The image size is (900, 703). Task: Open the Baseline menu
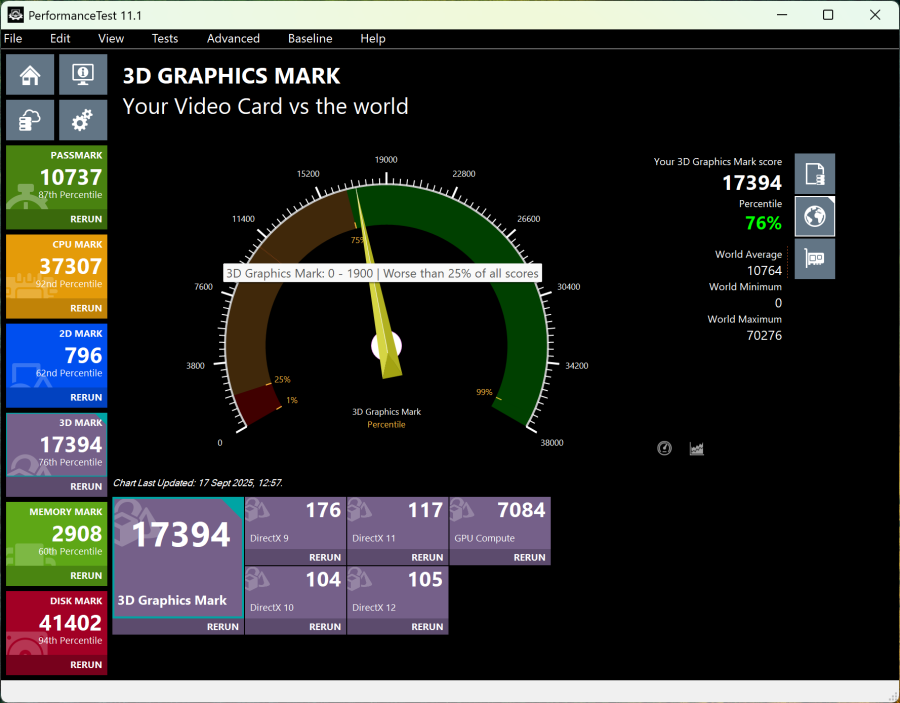click(310, 38)
